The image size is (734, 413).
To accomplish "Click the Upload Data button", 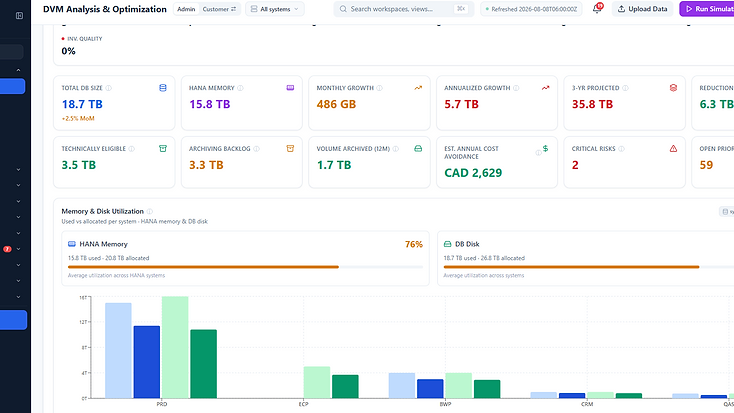I will coord(642,9).
